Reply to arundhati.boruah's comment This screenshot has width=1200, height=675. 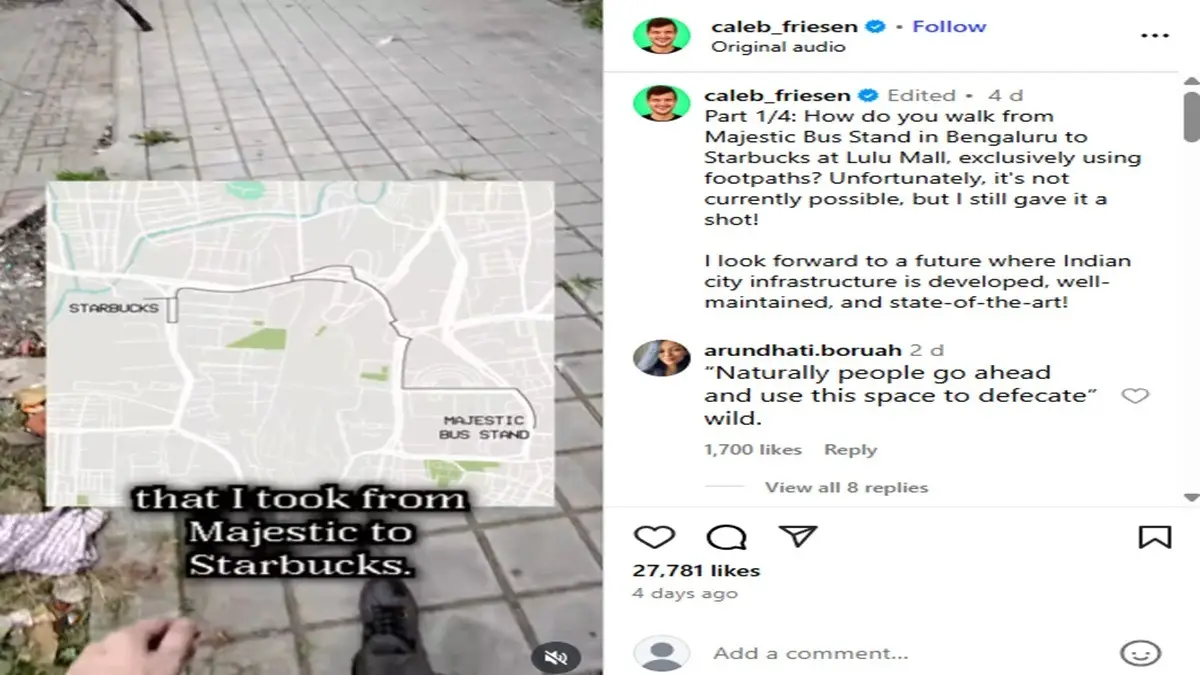[850, 450]
